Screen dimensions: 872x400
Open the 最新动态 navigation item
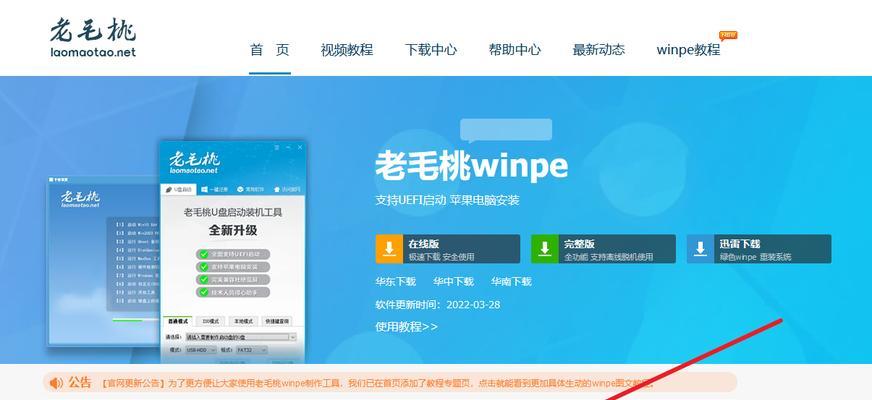pyautogui.click(x=598, y=50)
